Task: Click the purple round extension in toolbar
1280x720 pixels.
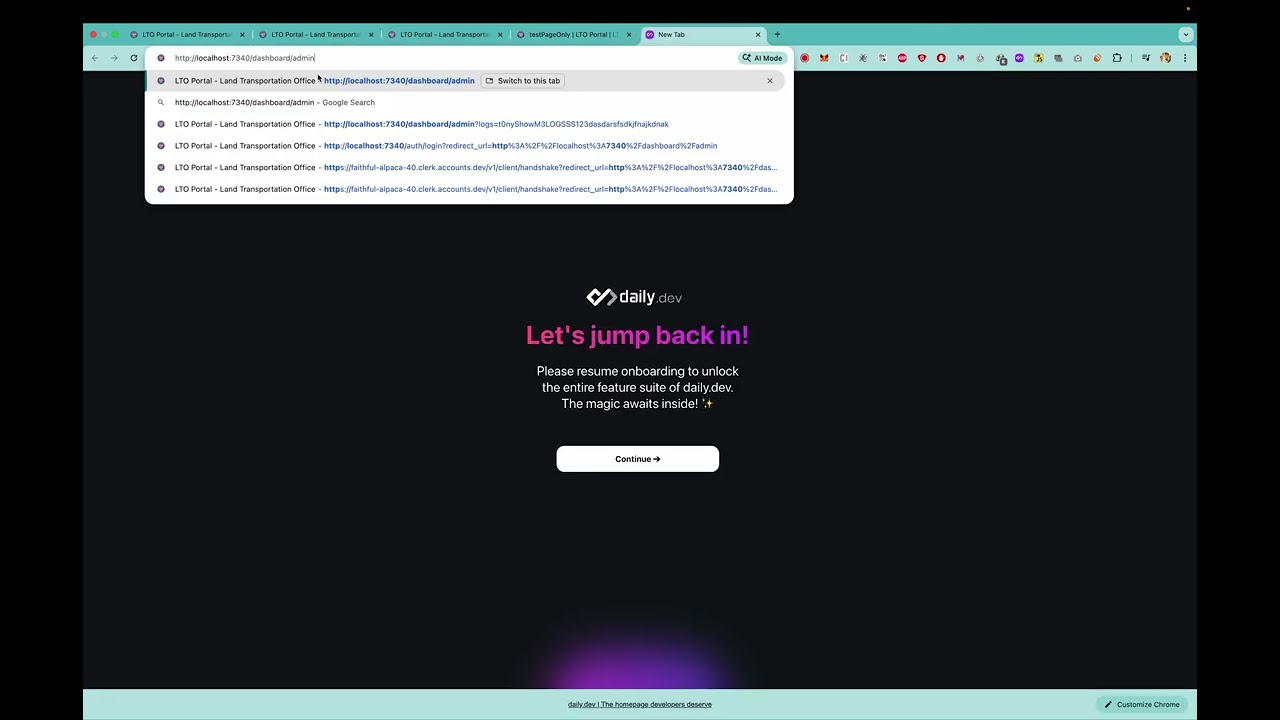Action: coord(1019,58)
